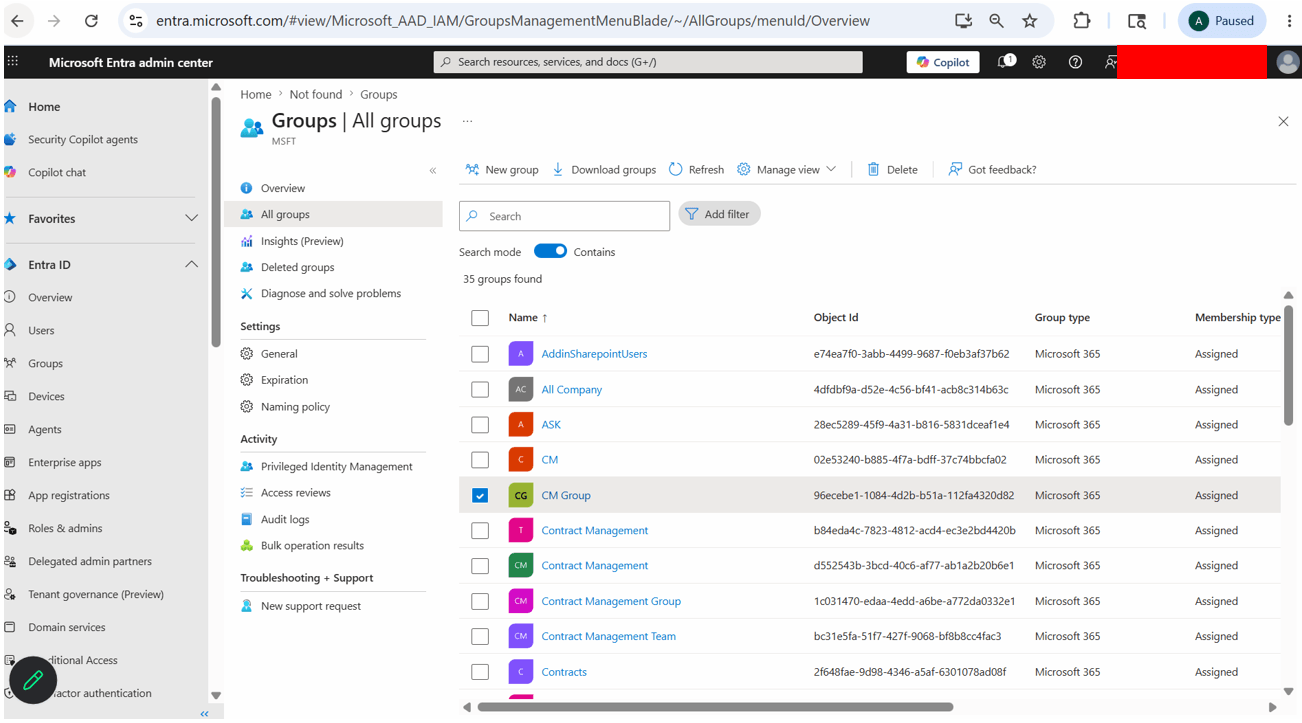Check the Contract Management Team row checkbox
This screenshot has width=1302, height=723.
(x=480, y=636)
